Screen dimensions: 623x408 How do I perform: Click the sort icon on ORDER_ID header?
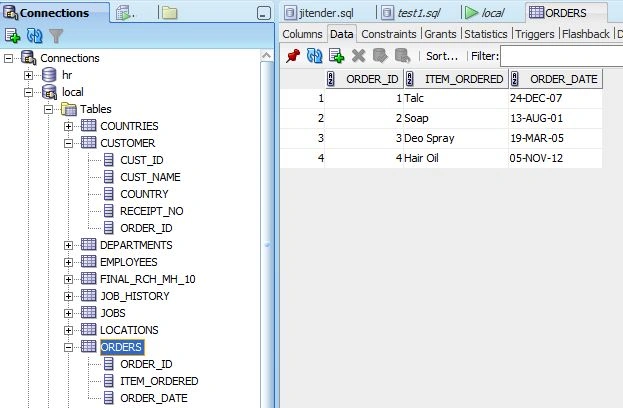331,79
